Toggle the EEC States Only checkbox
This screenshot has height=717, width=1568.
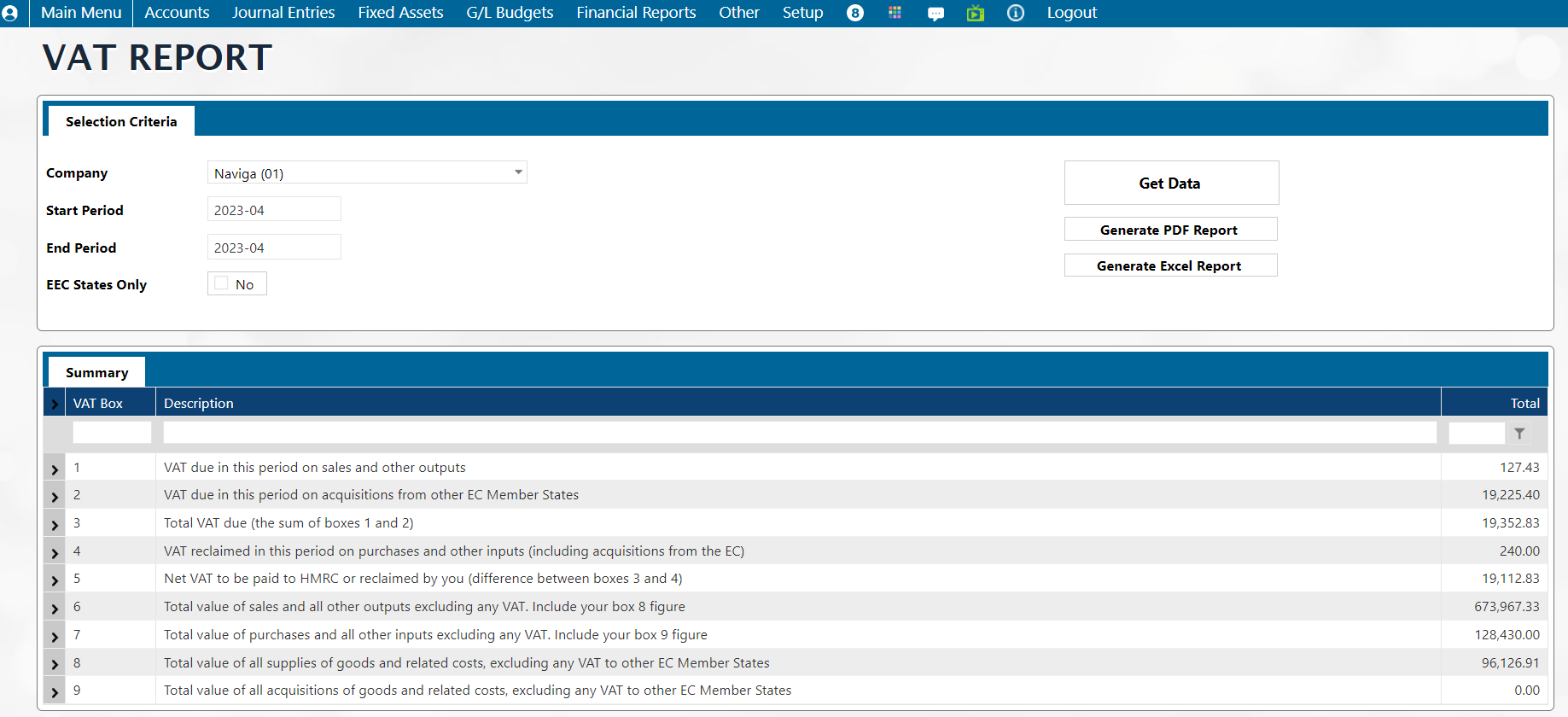[x=222, y=283]
